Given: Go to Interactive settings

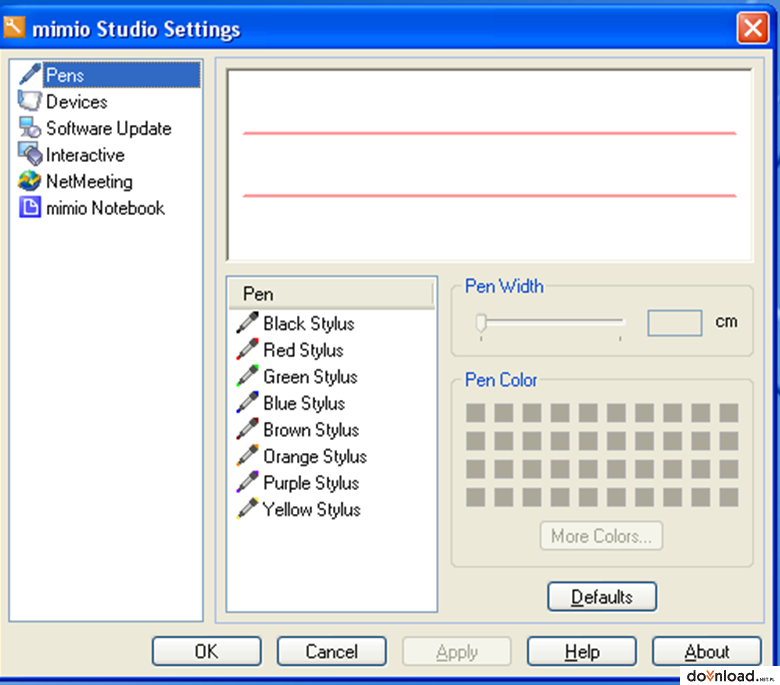Looking at the screenshot, I should tap(85, 155).
